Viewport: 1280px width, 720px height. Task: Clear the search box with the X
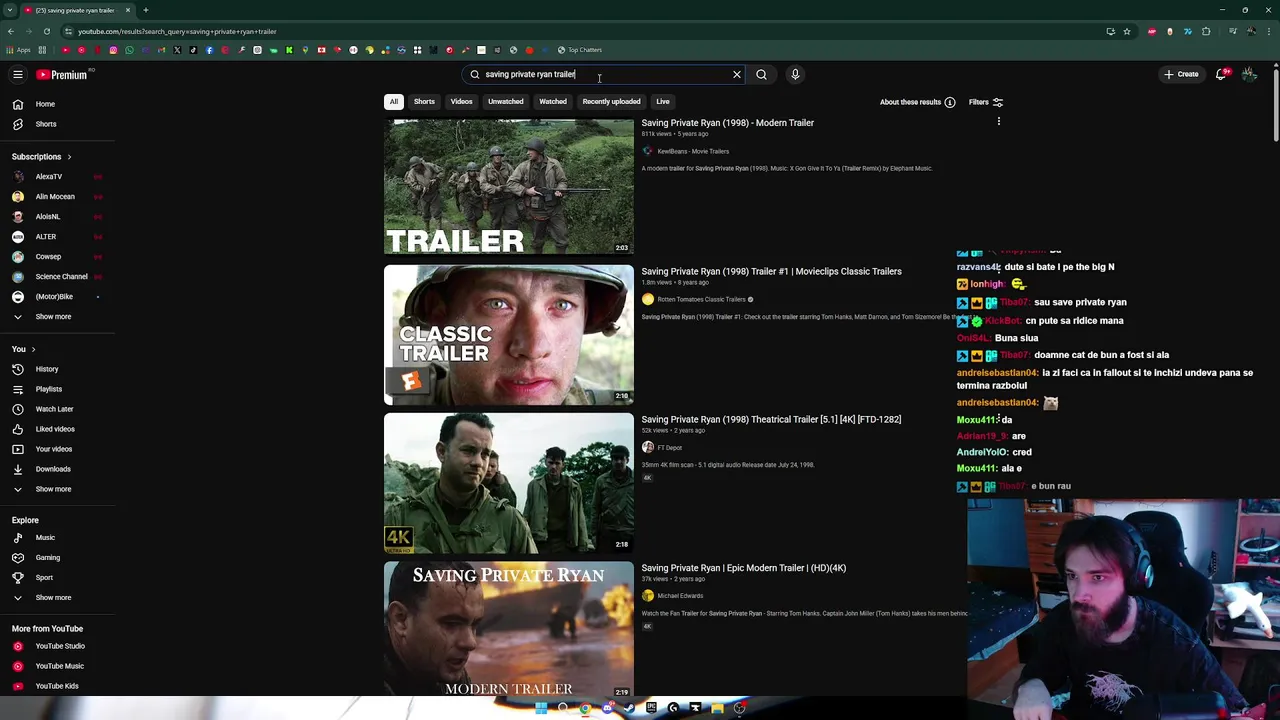(x=737, y=74)
